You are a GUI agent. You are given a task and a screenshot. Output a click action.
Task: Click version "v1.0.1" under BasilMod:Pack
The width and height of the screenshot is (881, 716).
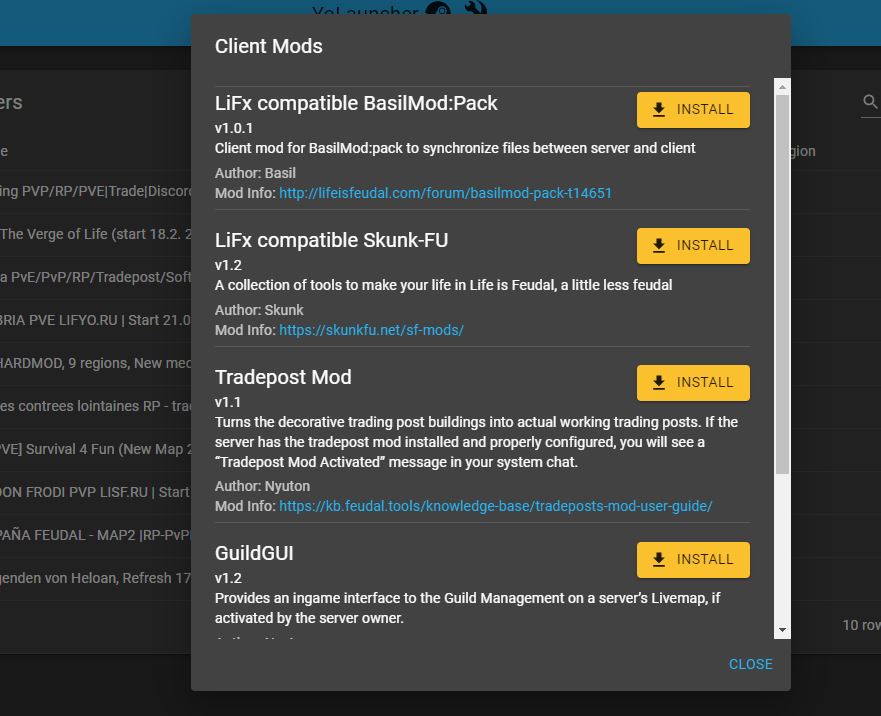[x=234, y=128]
